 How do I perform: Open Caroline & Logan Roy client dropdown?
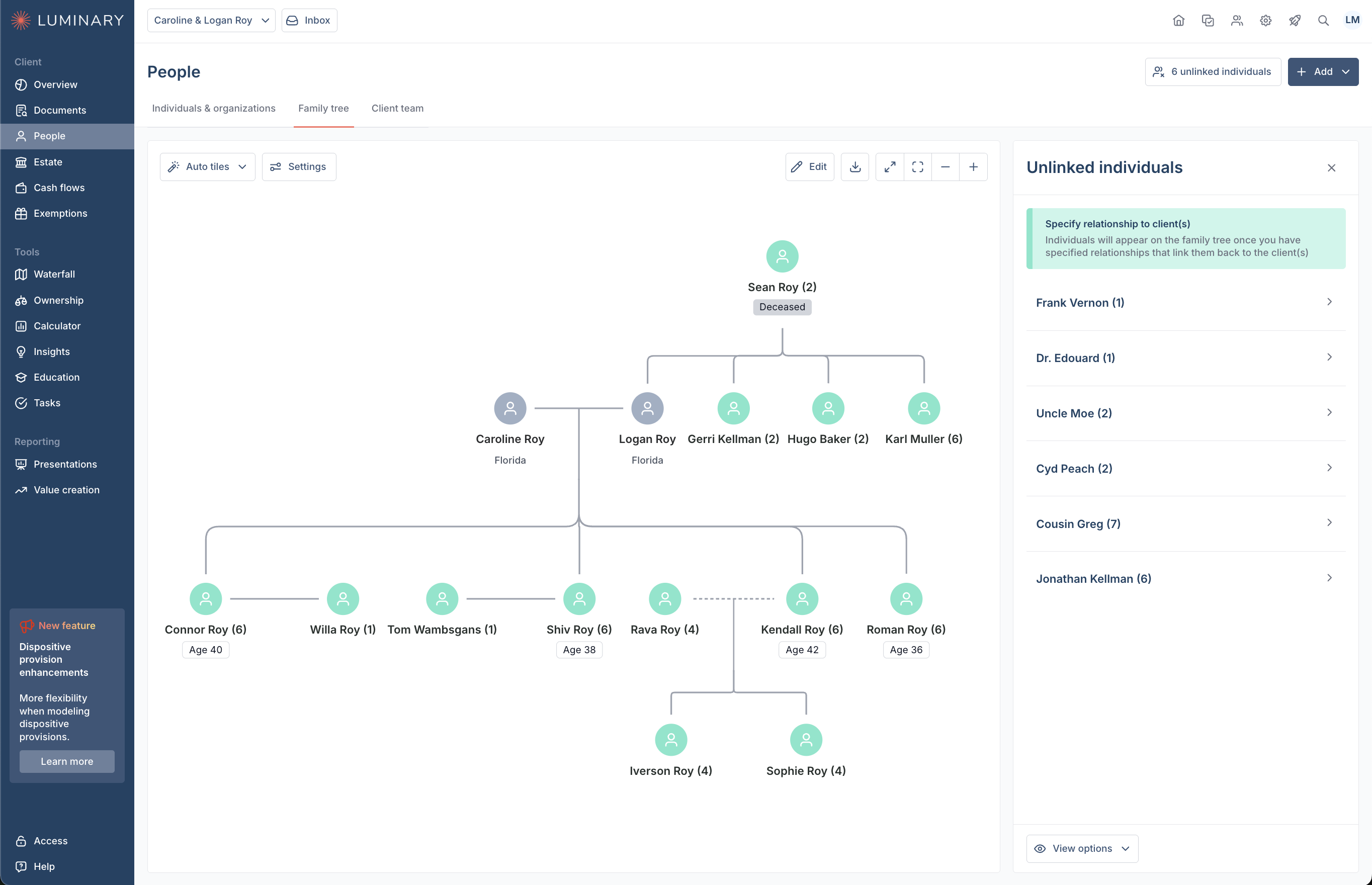pos(211,20)
